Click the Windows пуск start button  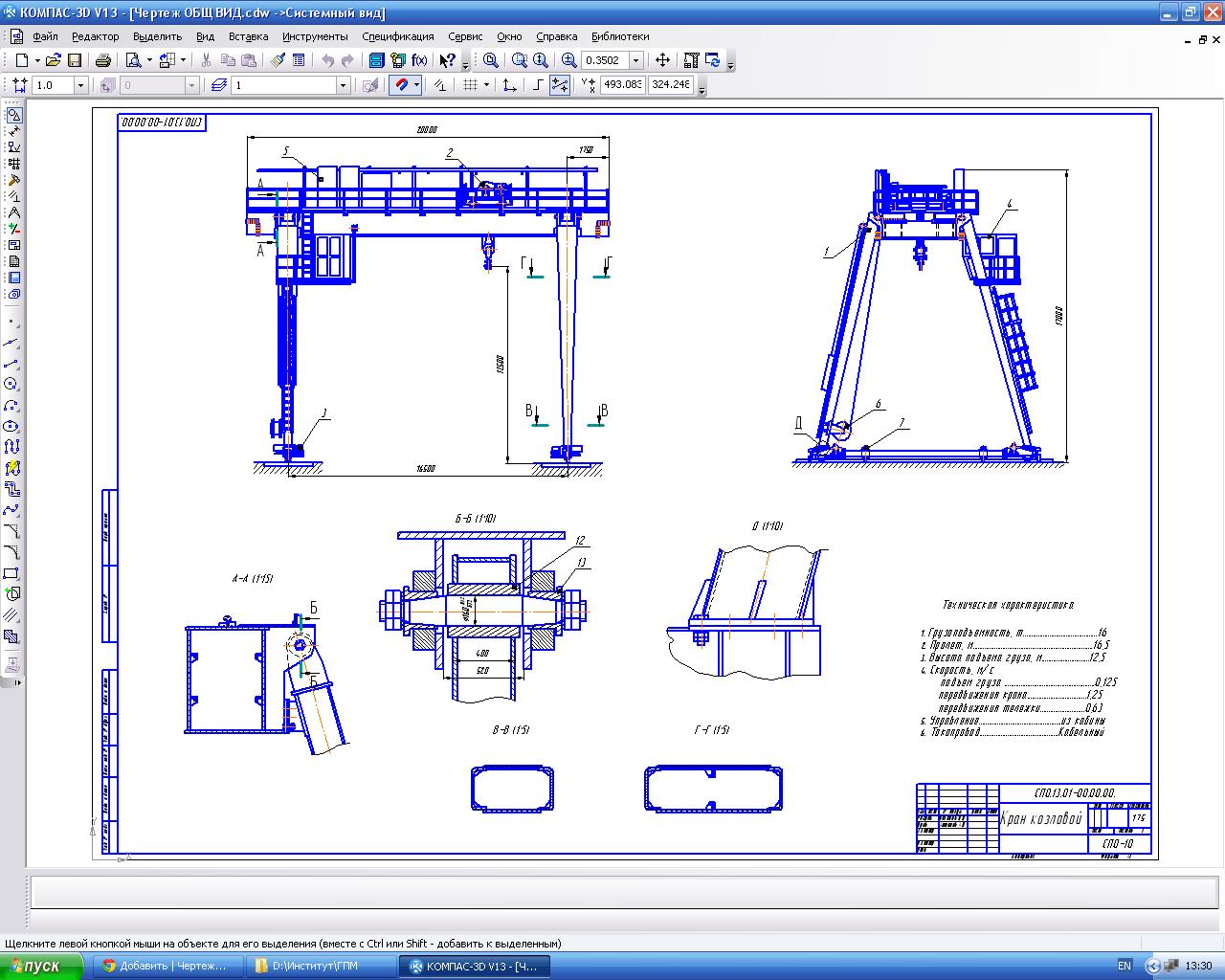point(42,966)
